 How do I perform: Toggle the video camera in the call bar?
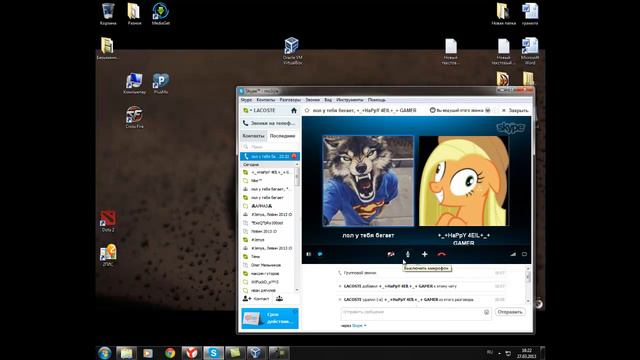point(391,254)
